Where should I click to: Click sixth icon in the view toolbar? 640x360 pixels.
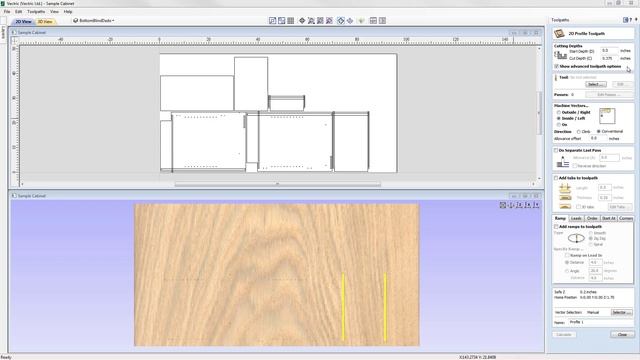(320, 20)
